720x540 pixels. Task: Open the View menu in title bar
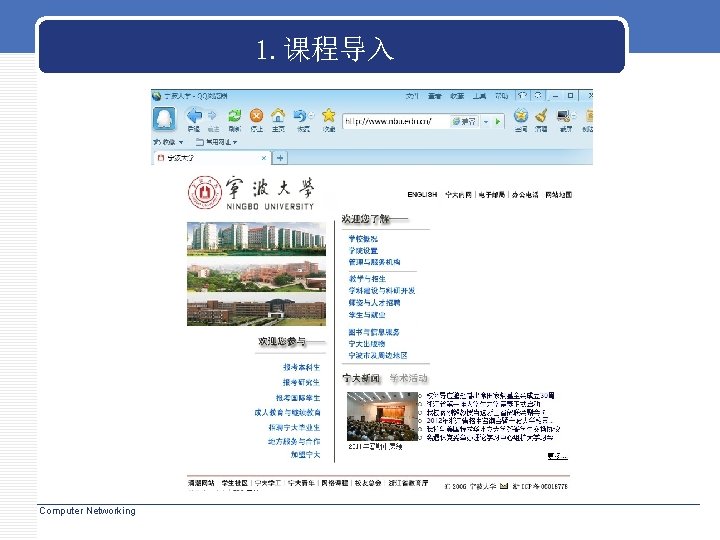[434, 96]
